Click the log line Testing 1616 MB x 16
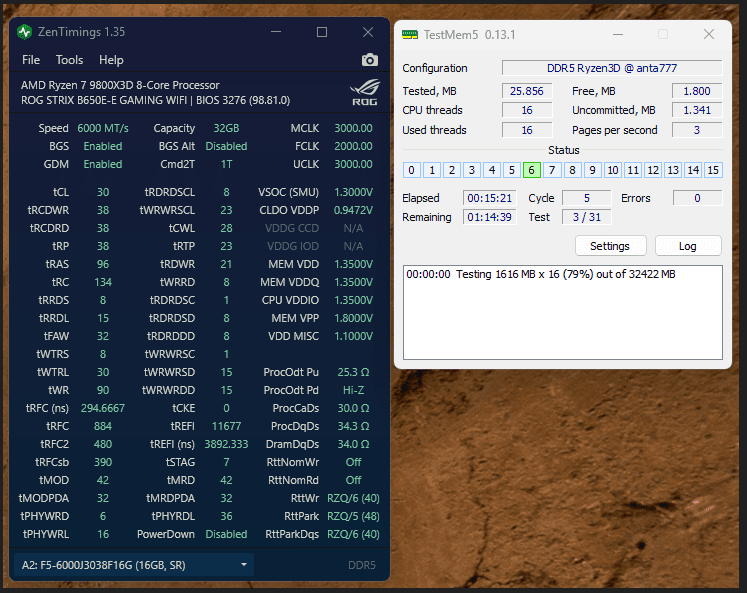The image size is (747, 593). pos(541,274)
